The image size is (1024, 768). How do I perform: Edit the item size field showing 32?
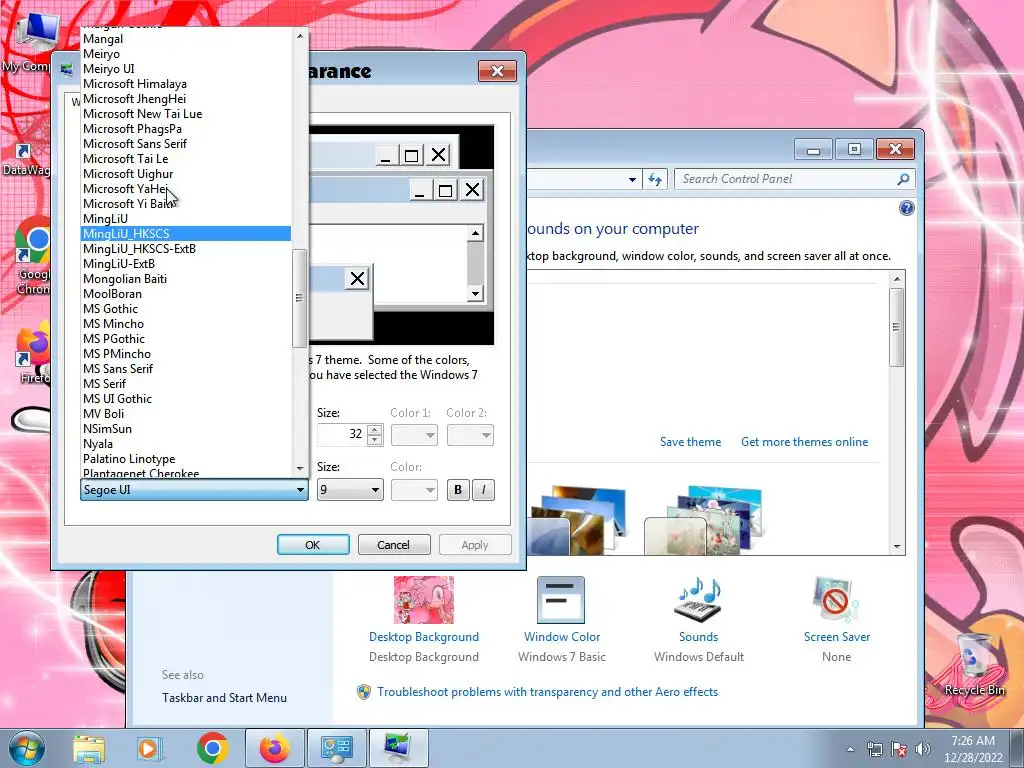click(x=342, y=435)
